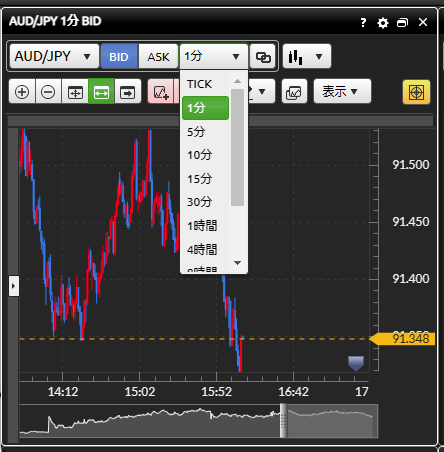444x452 pixels.
Task: Click the 14:12 time axis label
Action: point(63,392)
